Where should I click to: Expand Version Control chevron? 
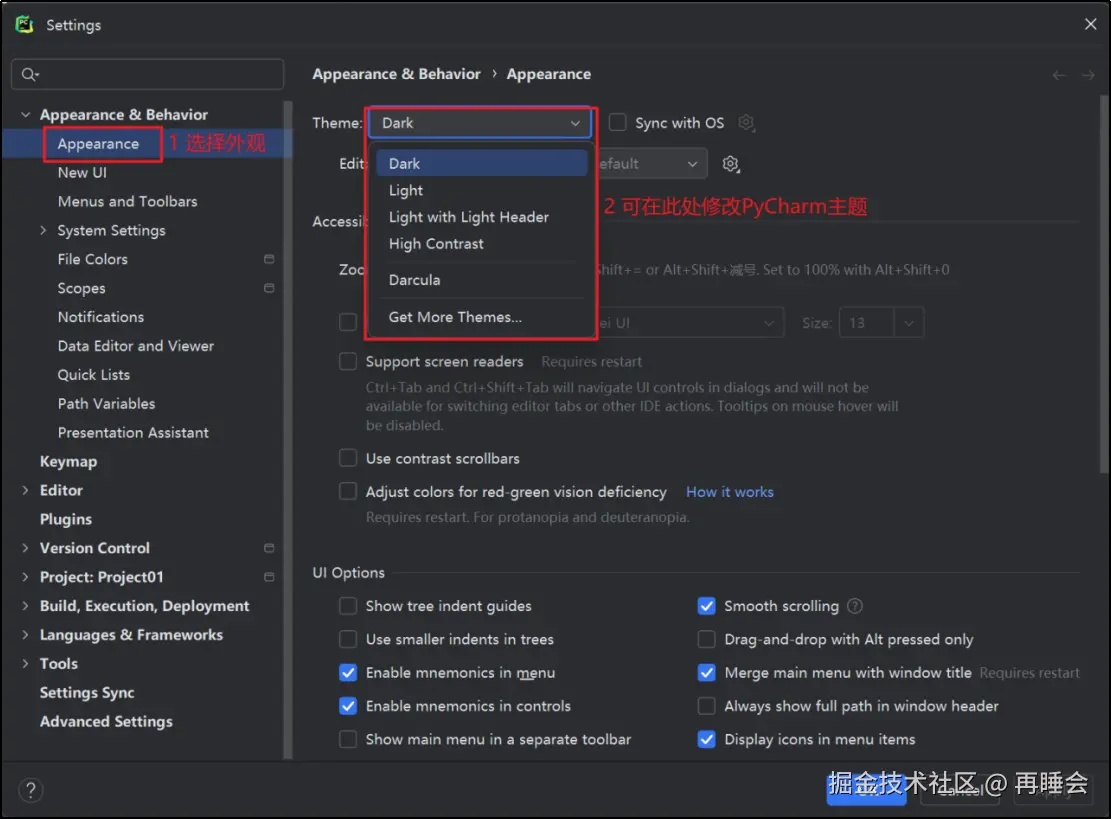pos(26,548)
